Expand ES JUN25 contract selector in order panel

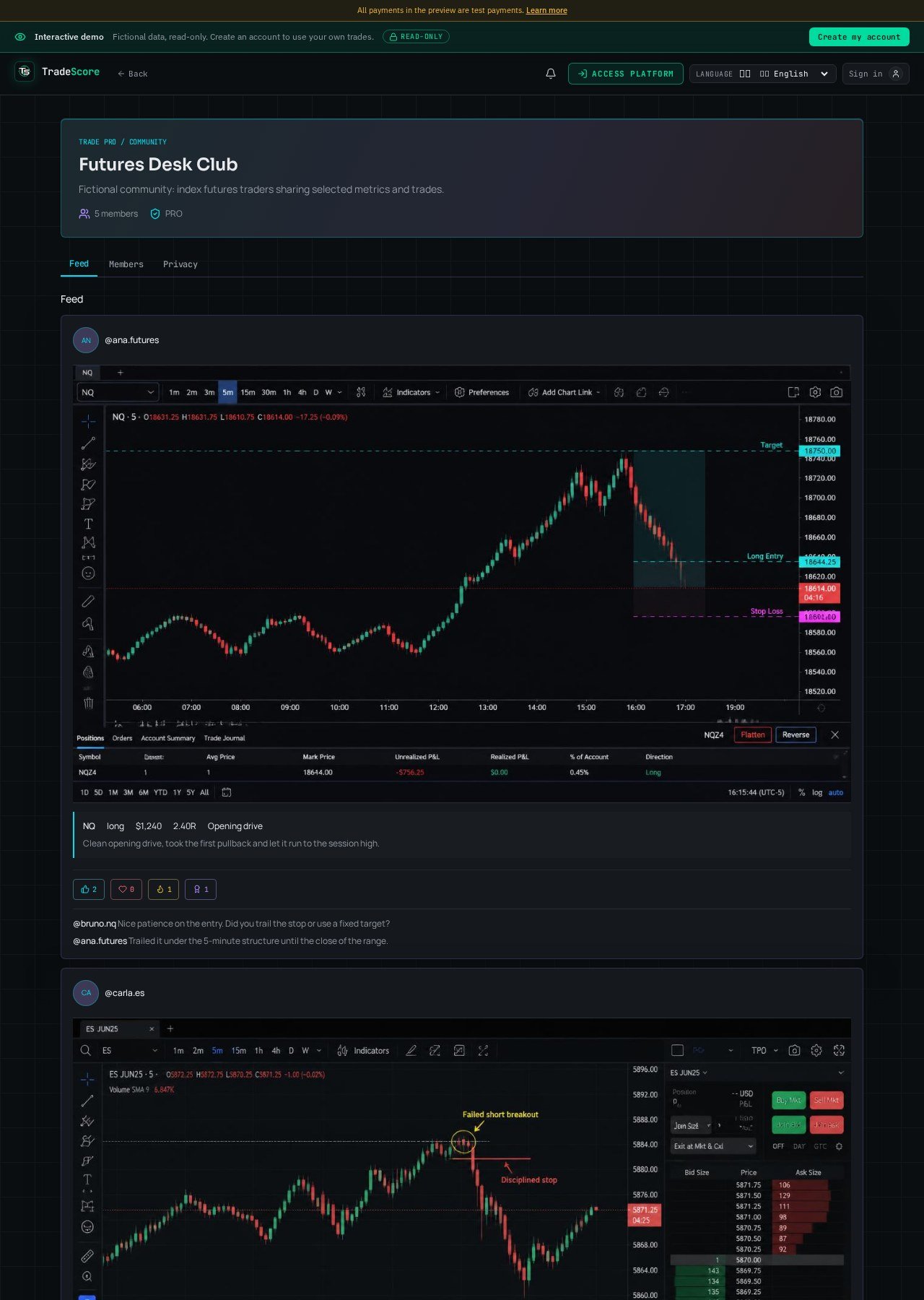689,1072
